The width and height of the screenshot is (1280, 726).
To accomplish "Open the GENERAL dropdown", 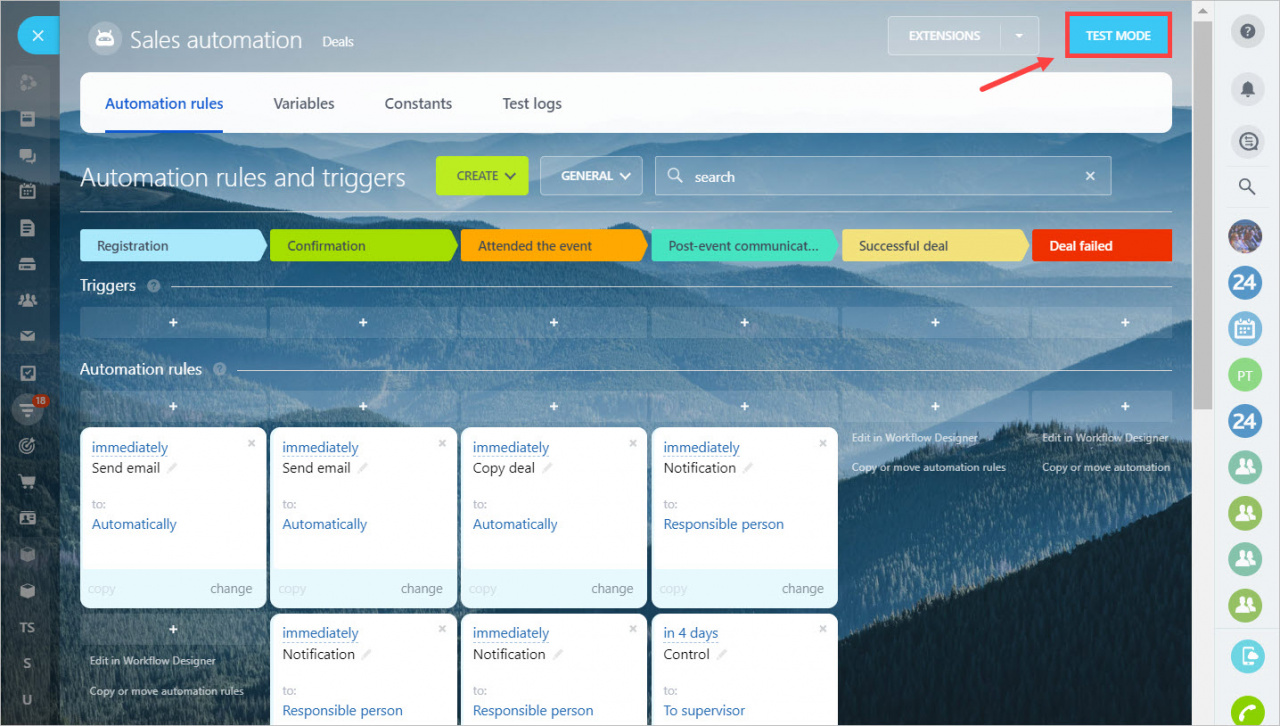I will pos(591,176).
